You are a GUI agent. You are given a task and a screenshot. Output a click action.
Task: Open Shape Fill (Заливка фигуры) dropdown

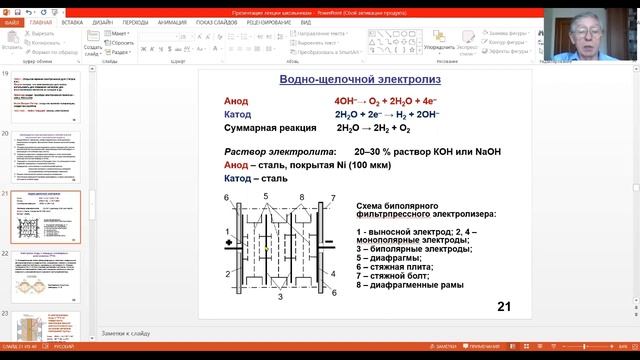point(506,33)
